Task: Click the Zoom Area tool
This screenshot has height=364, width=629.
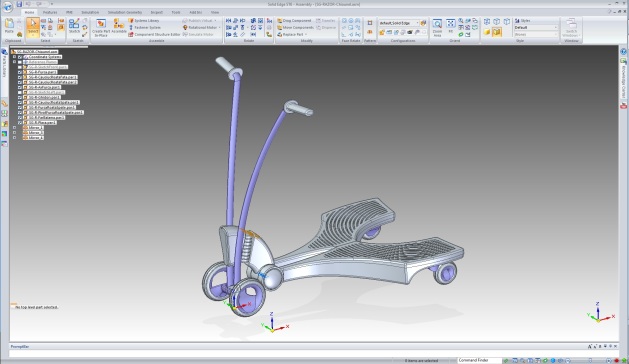Action: point(437,27)
